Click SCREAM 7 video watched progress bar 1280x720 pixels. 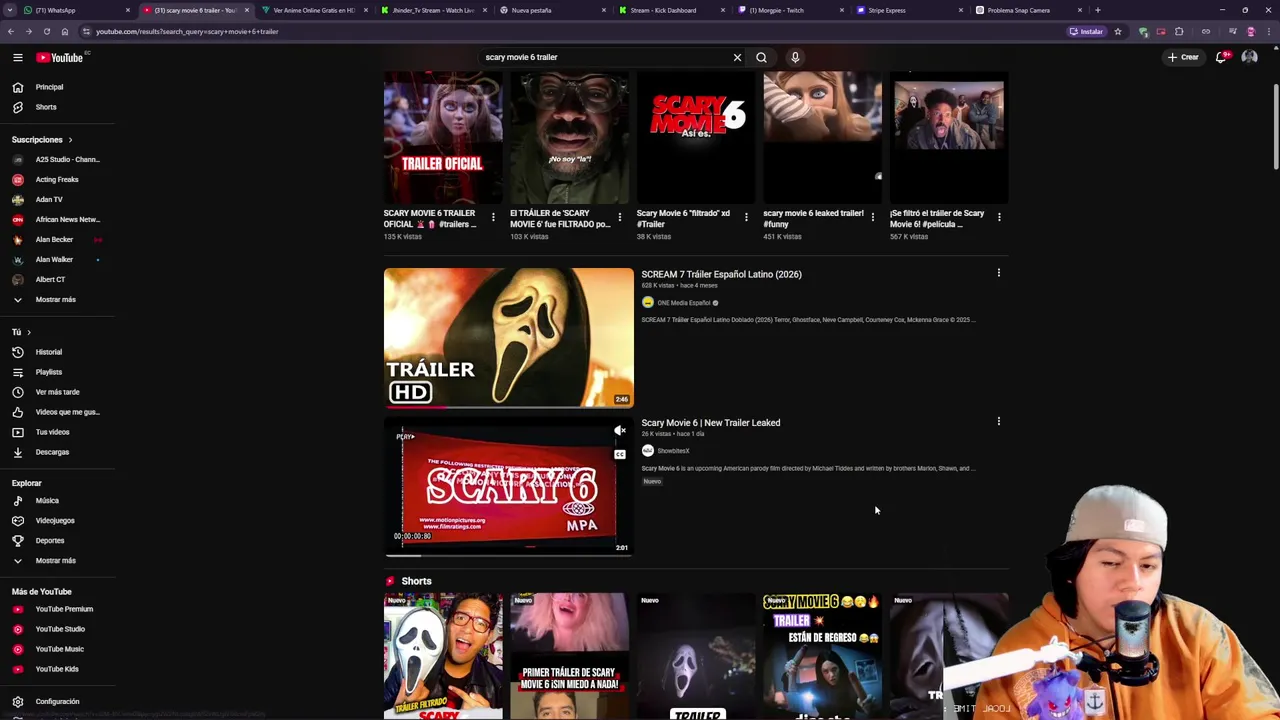point(508,407)
